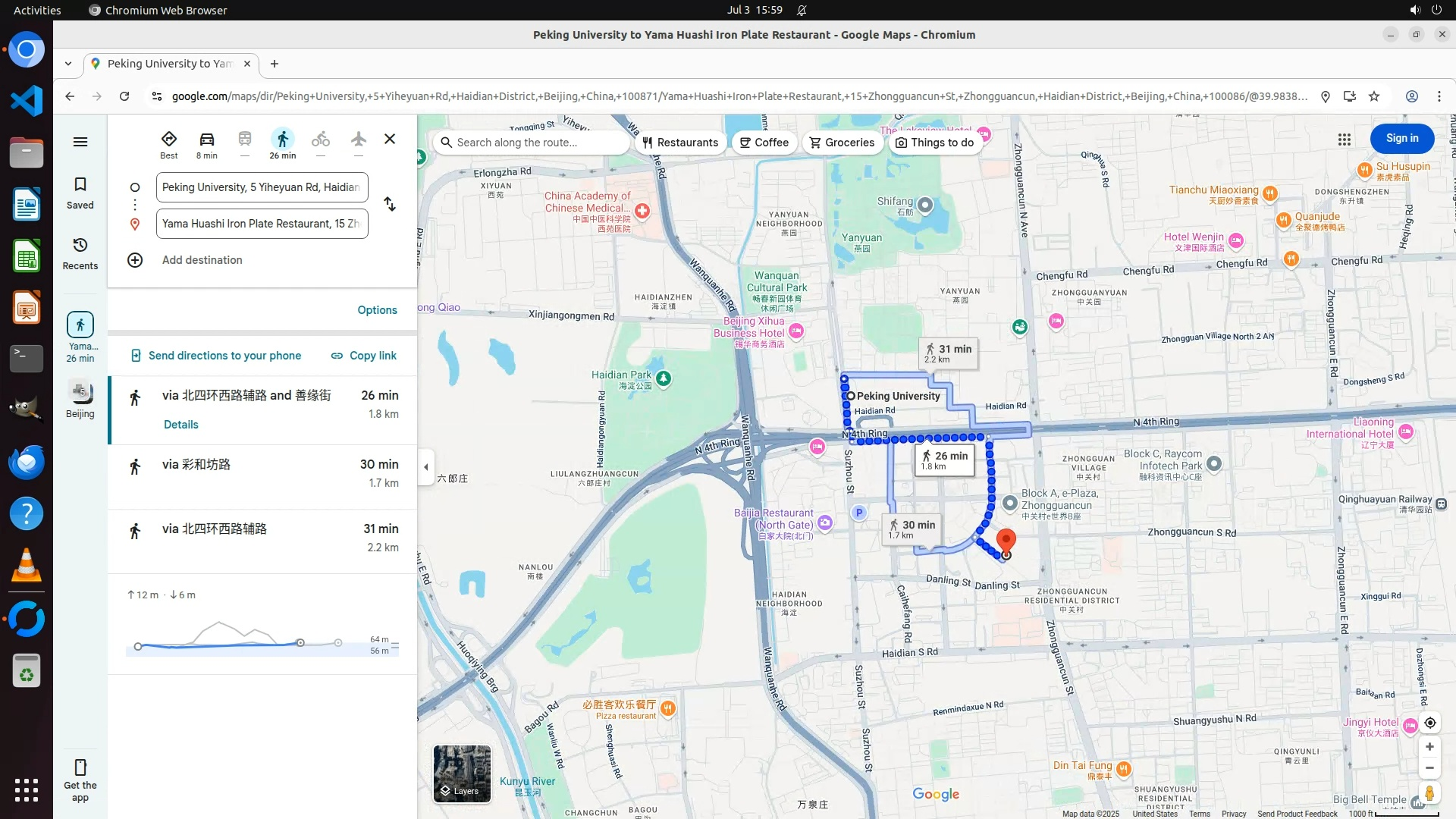This screenshot has height=819, width=1456.
Task: Click the Copy link button
Action: point(364,356)
